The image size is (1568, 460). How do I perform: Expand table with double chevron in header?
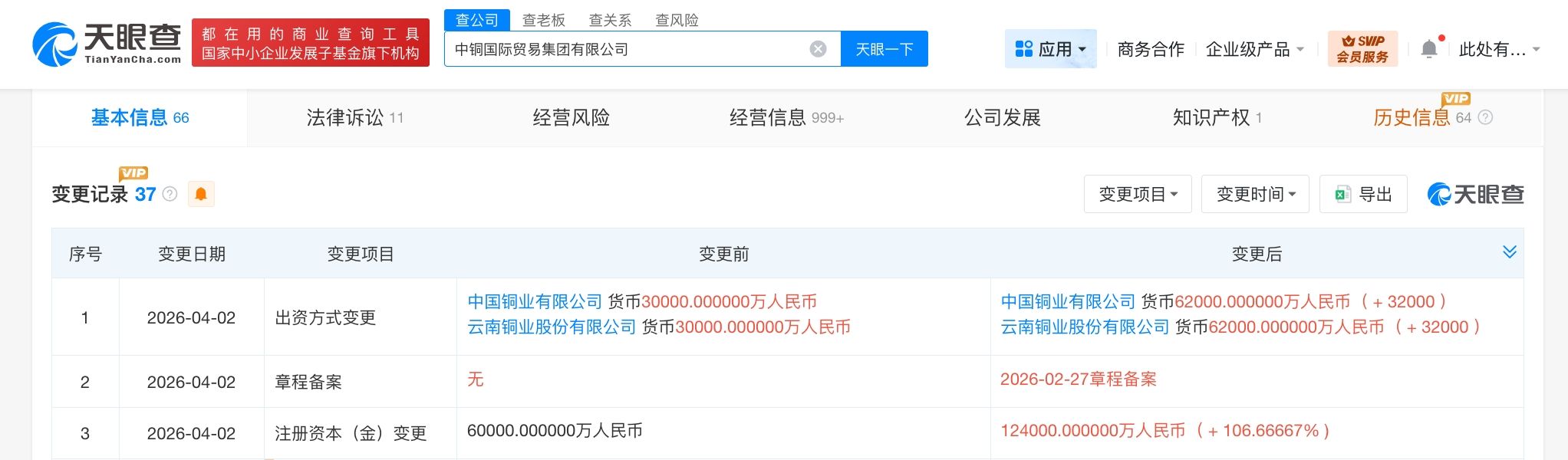(1509, 252)
